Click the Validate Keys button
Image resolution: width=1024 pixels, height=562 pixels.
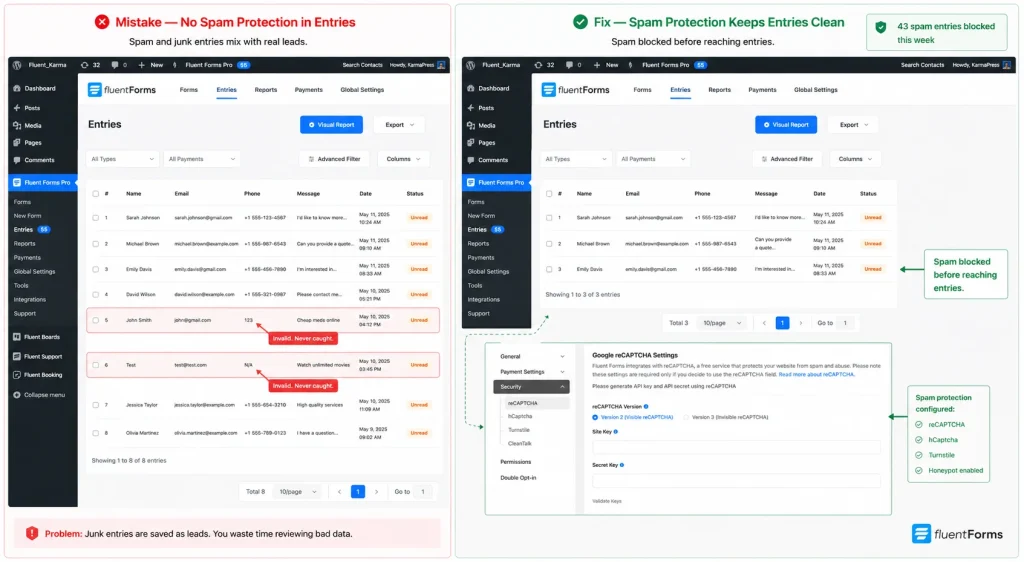607,501
